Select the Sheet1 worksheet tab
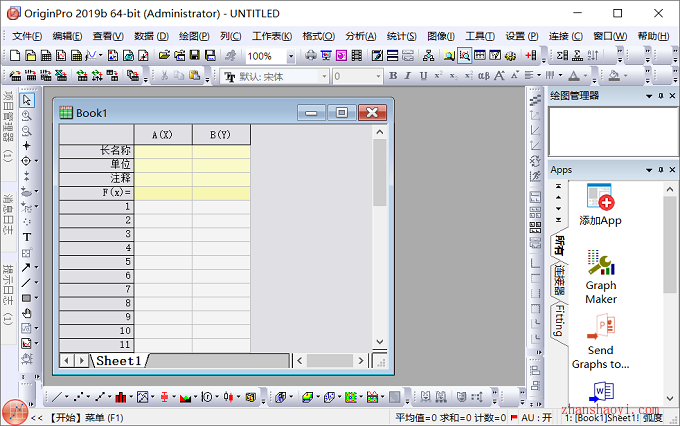This screenshot has height=426, width=680. pos(118,360)
